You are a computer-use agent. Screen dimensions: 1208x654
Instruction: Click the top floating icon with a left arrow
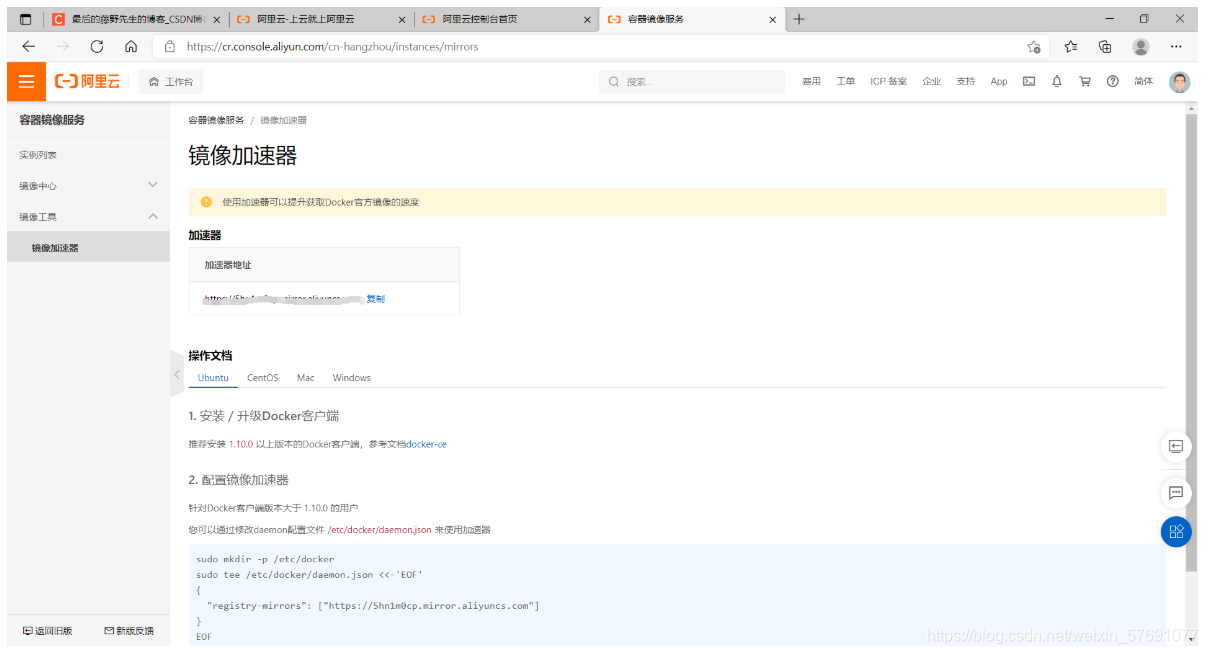point(1176,446)
